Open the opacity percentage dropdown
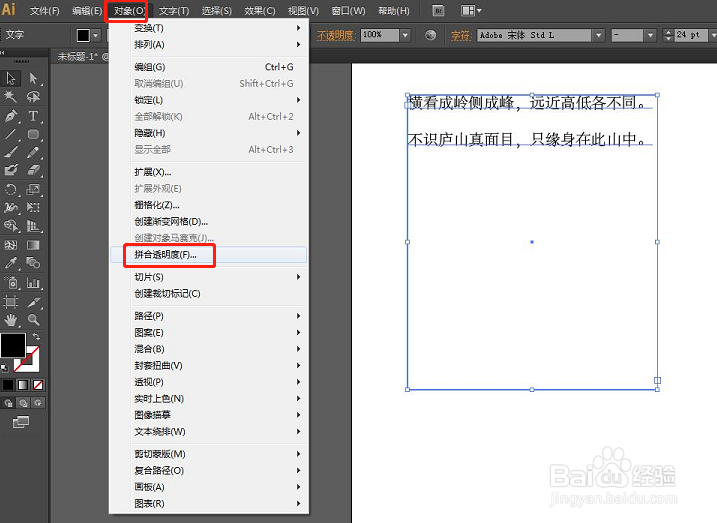The image size is (717, 523). (x=405, y=35)
